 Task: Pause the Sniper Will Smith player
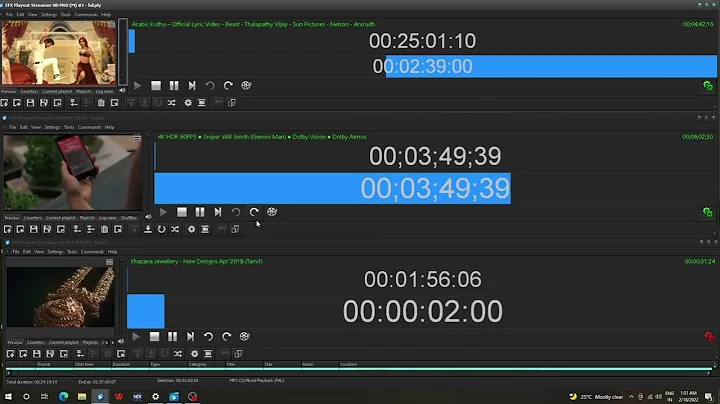point(200,212)
